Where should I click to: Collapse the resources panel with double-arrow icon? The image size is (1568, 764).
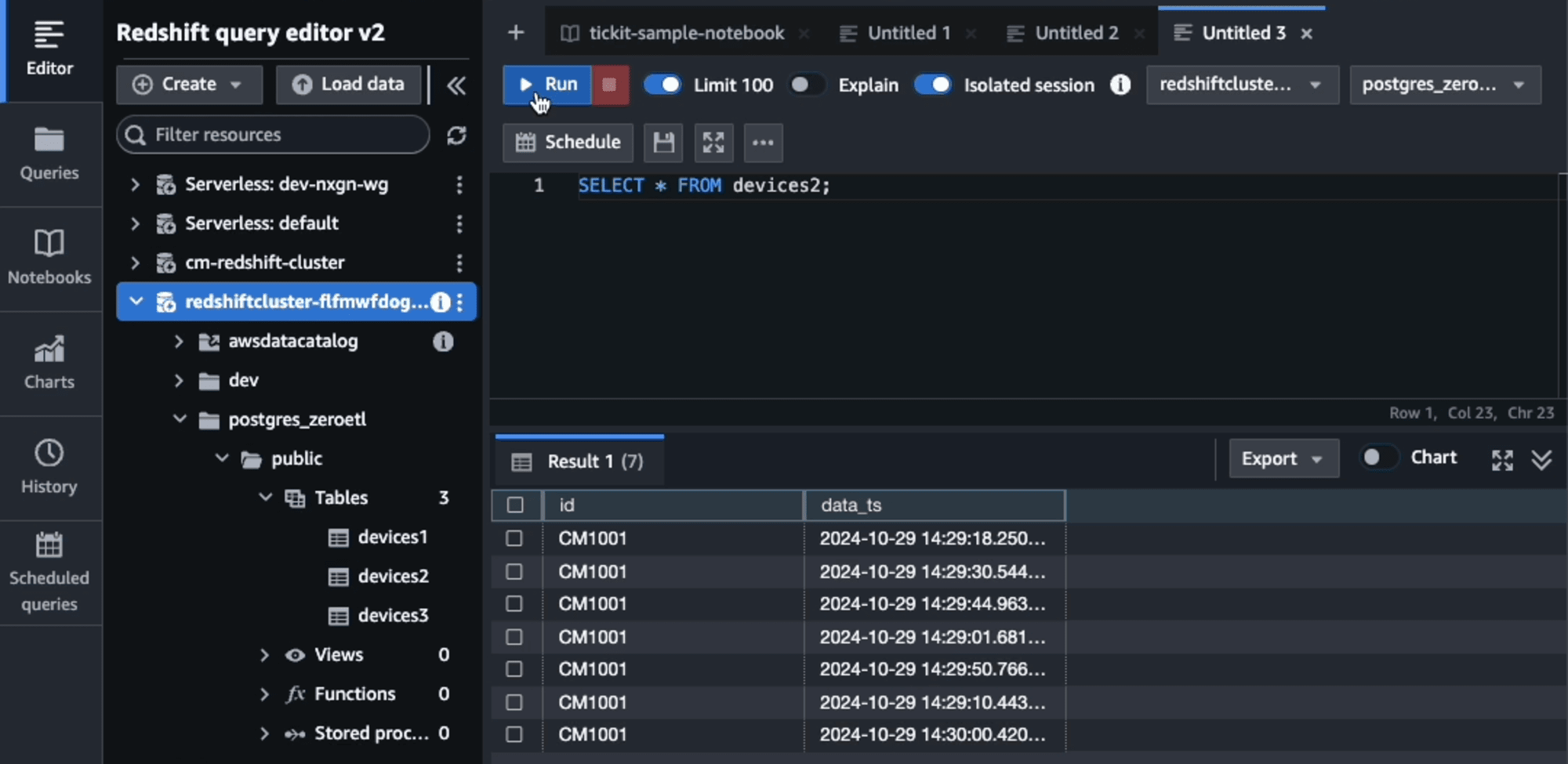(x=456, y=85)
